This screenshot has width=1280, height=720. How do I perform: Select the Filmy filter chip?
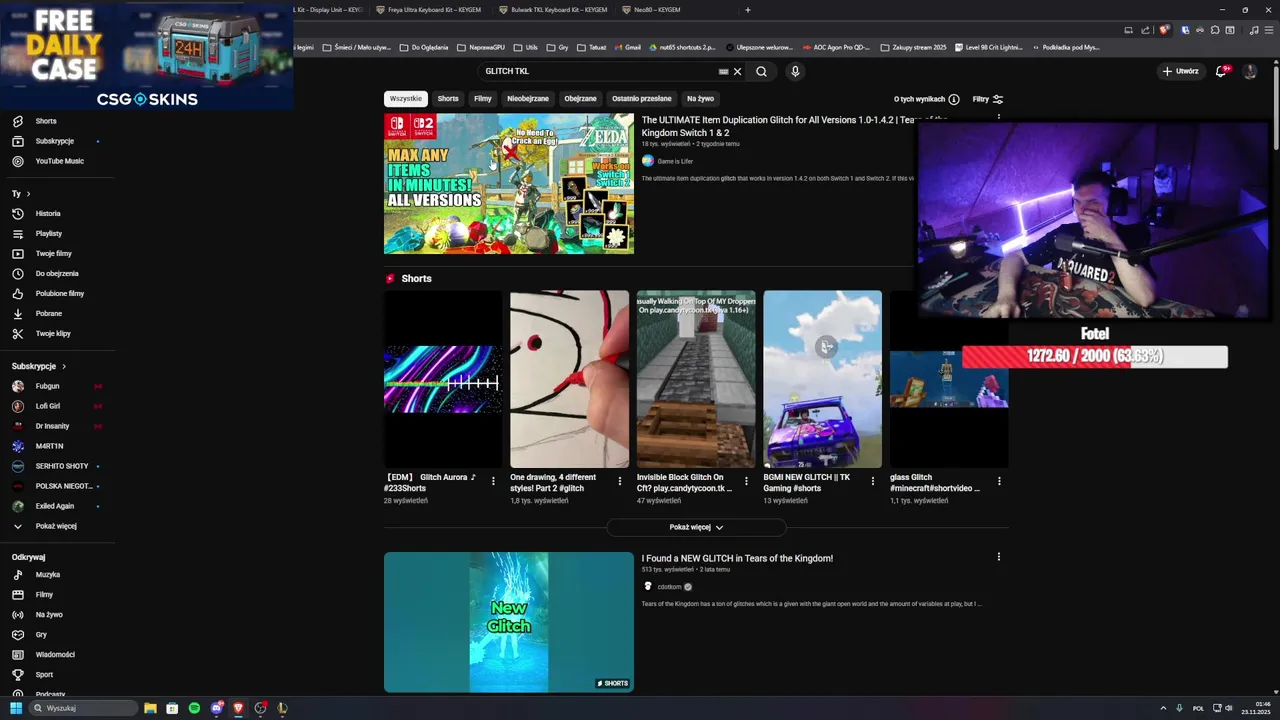point(483,99)
